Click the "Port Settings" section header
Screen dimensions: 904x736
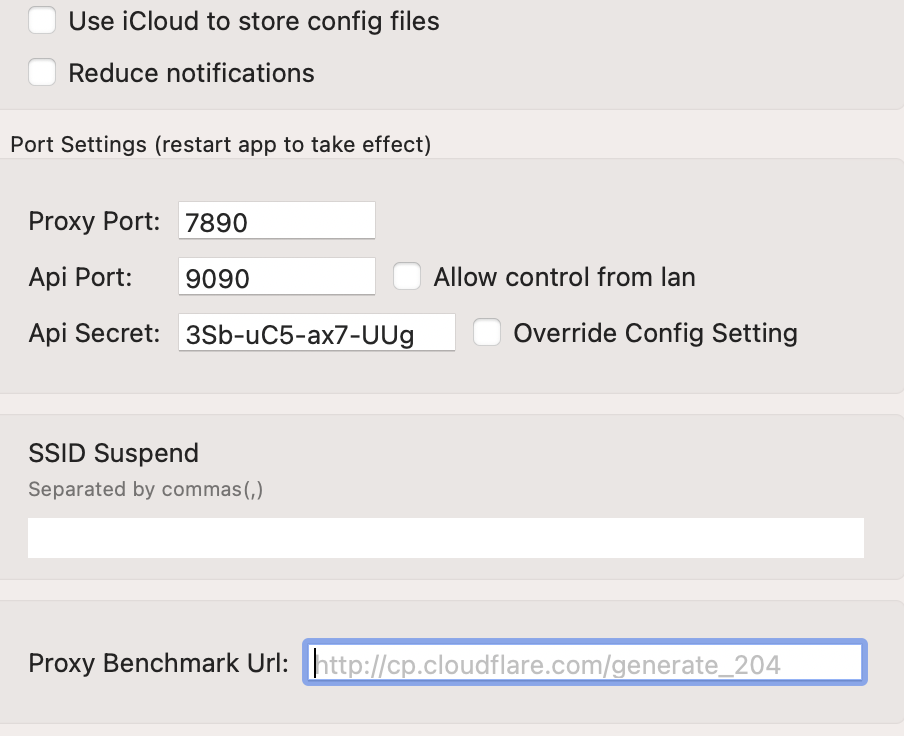219,144
